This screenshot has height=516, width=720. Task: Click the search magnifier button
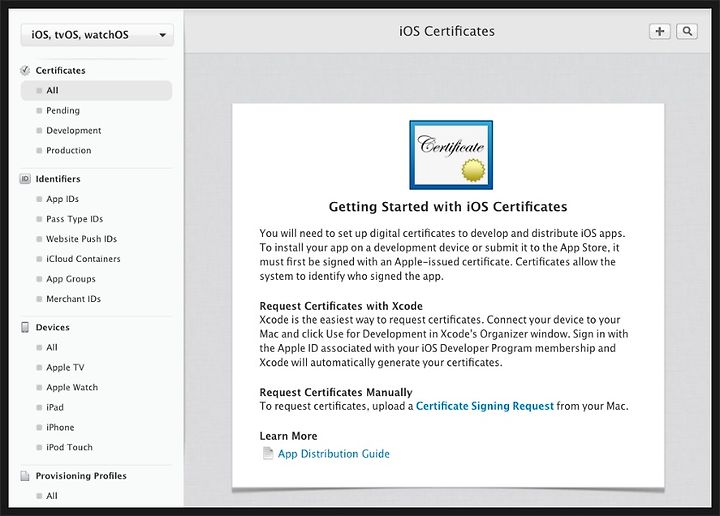(687, 31)
